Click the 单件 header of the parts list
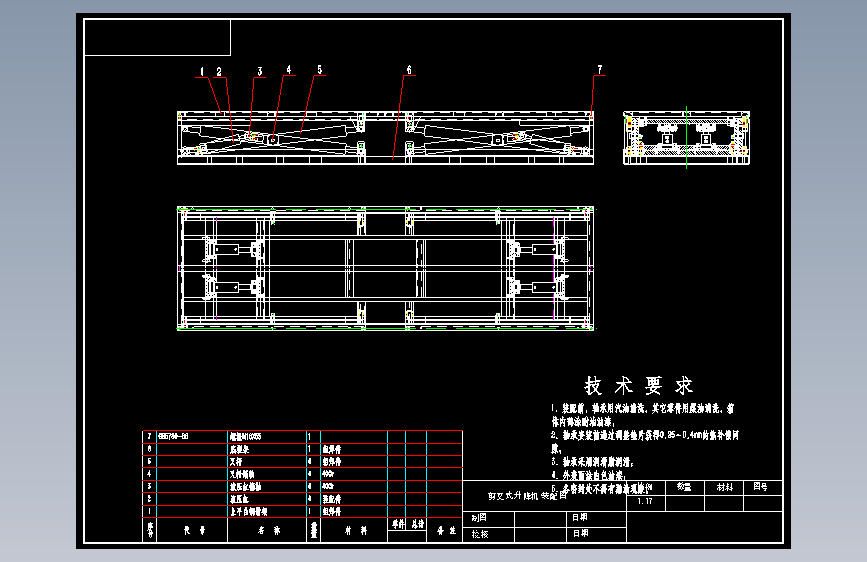This screenshot has height=562, width=867. (398, 524)
